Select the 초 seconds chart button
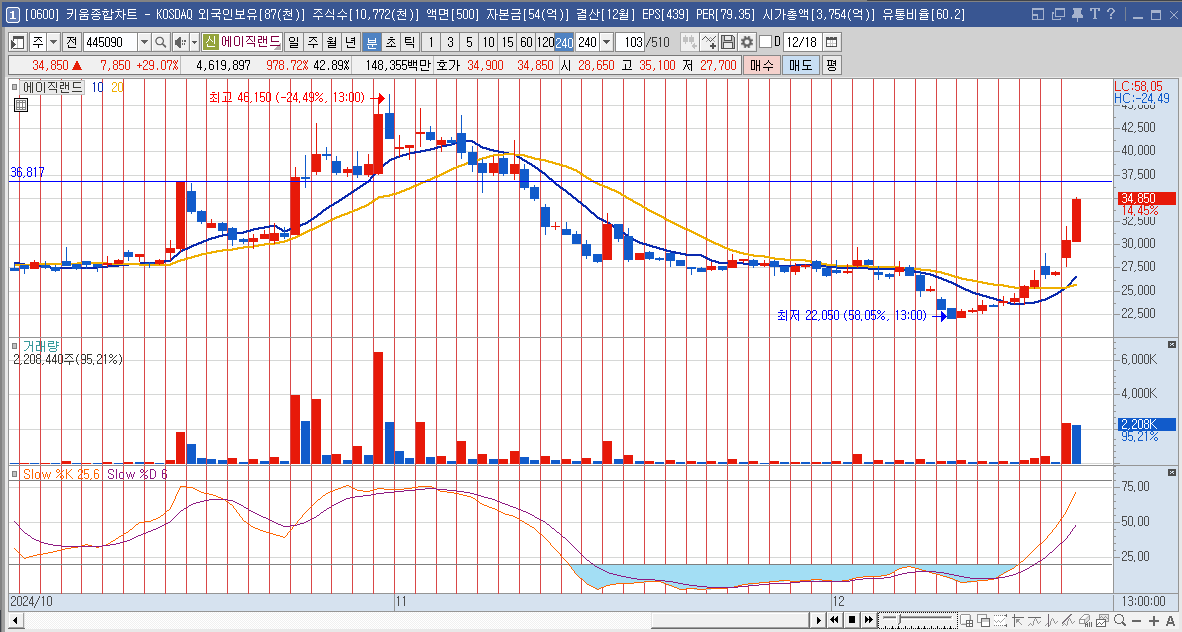The image size is (1182, 632). point(390,42)
